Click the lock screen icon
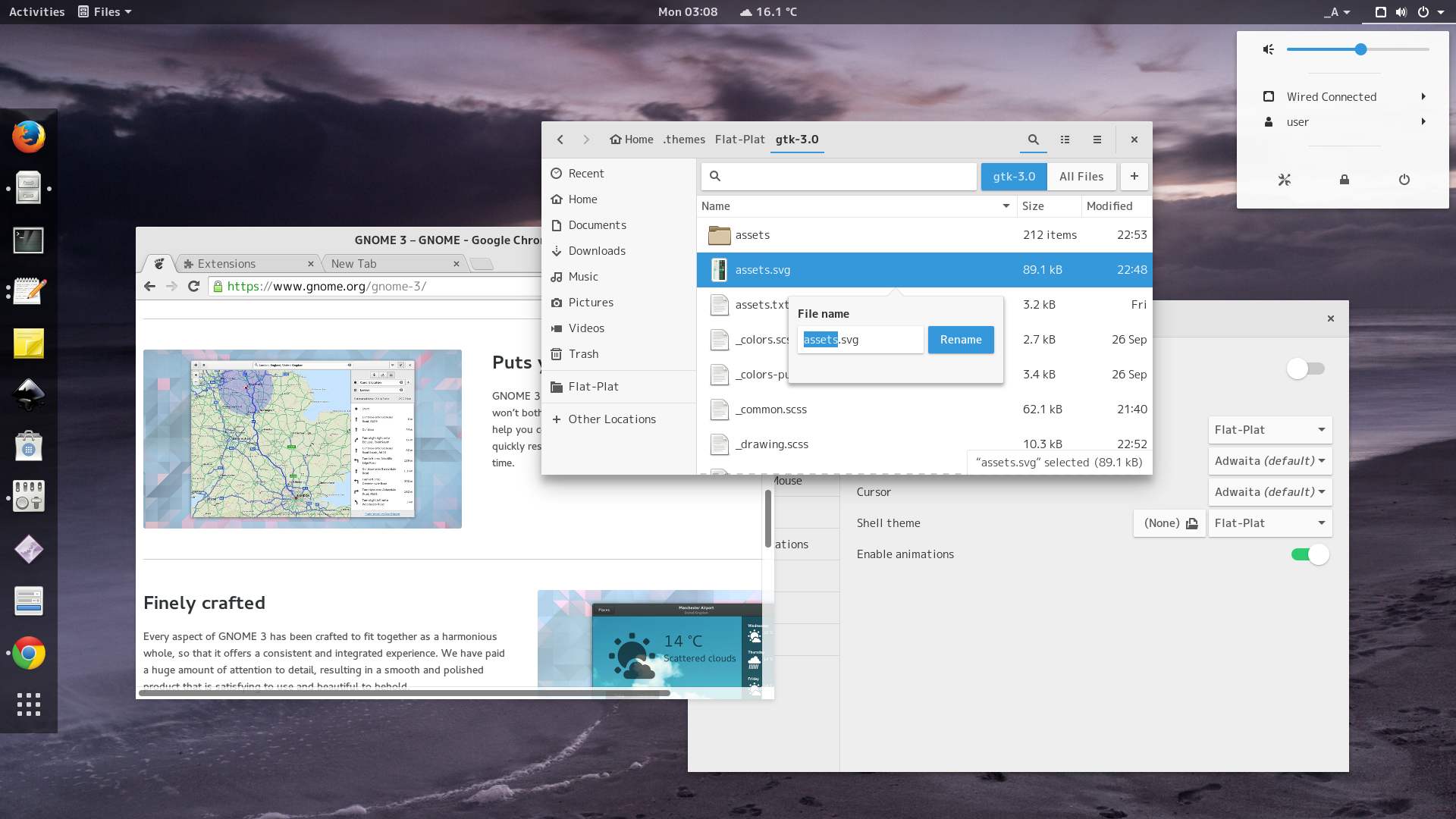Viewport: 1456px width, 819px height. 1344,180
